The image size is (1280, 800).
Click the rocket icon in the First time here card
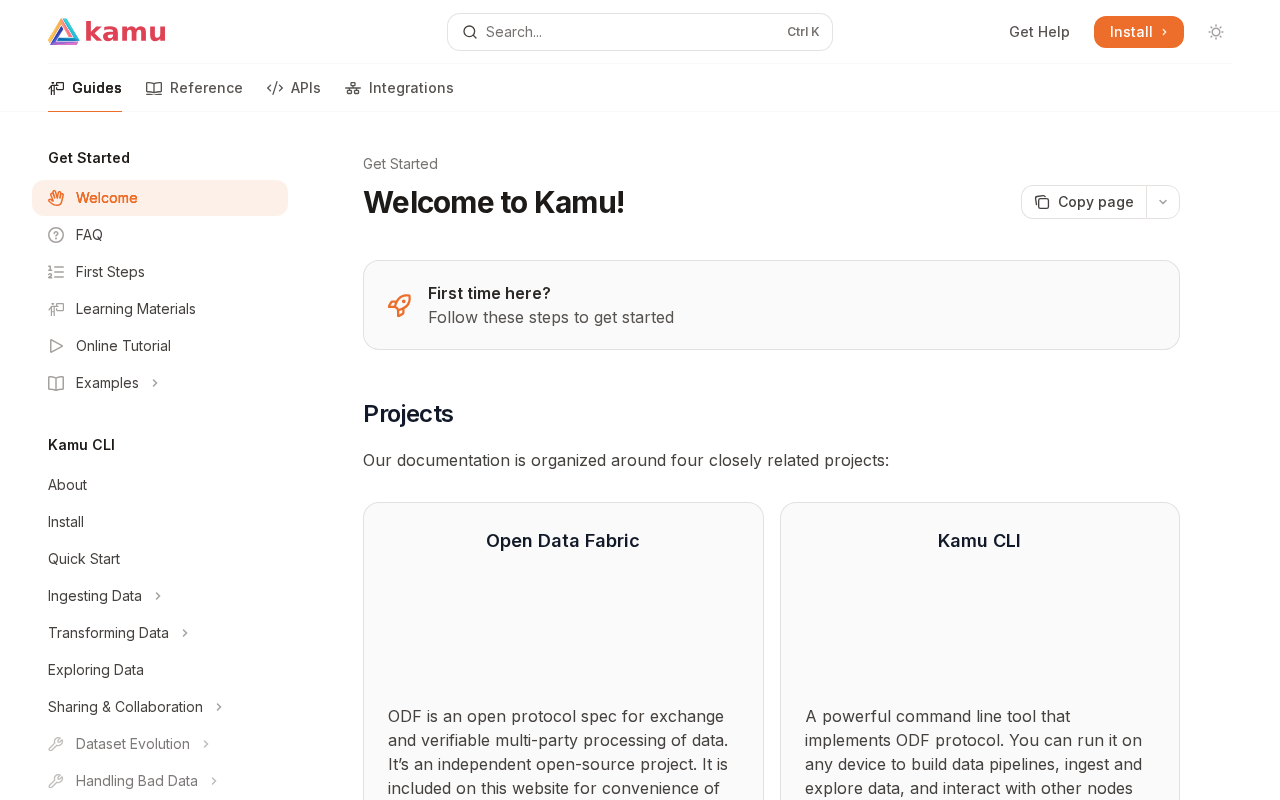(x=400, y=305)
